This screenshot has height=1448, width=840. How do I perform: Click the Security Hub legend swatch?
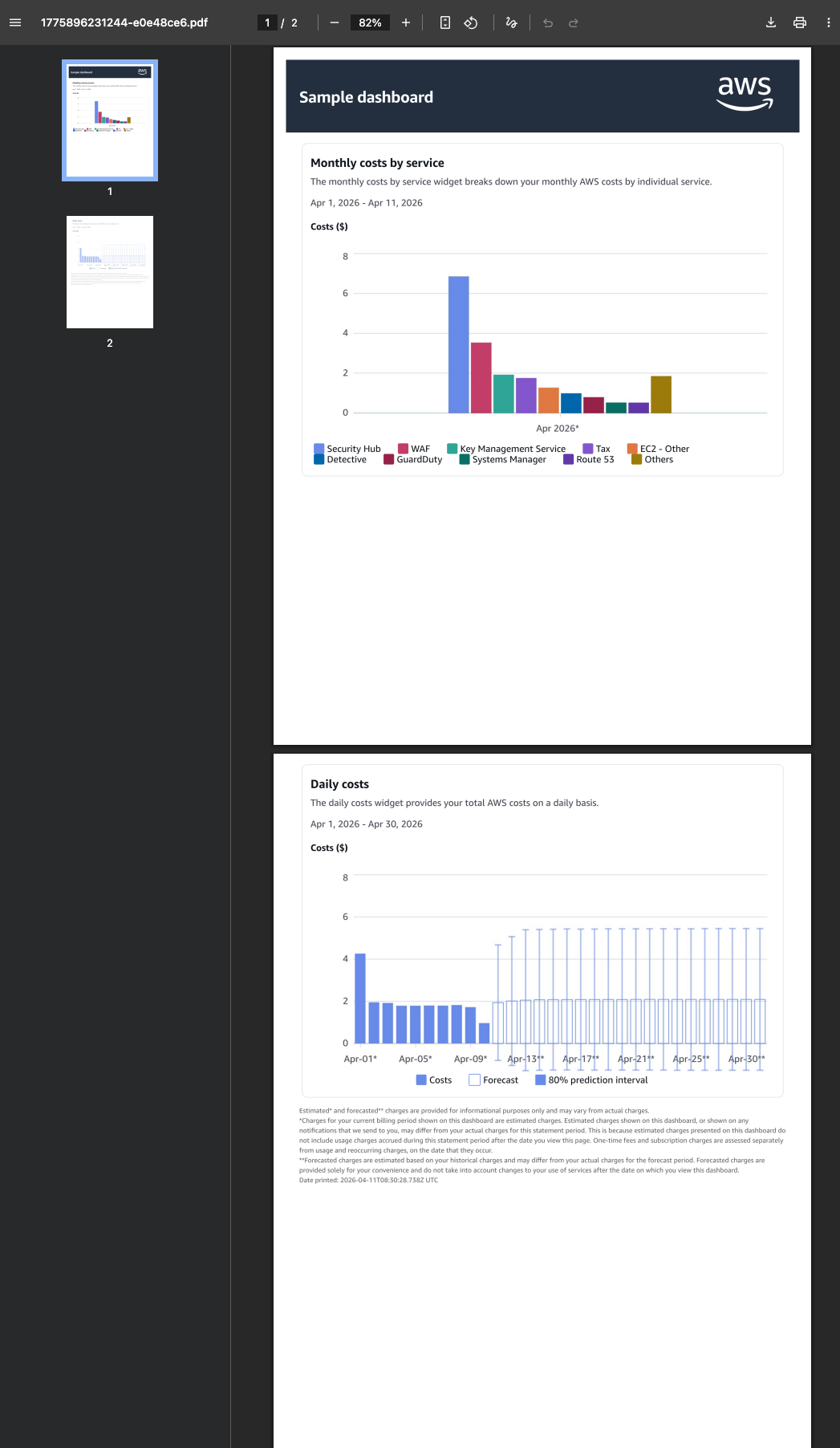[x=319, y=449]
